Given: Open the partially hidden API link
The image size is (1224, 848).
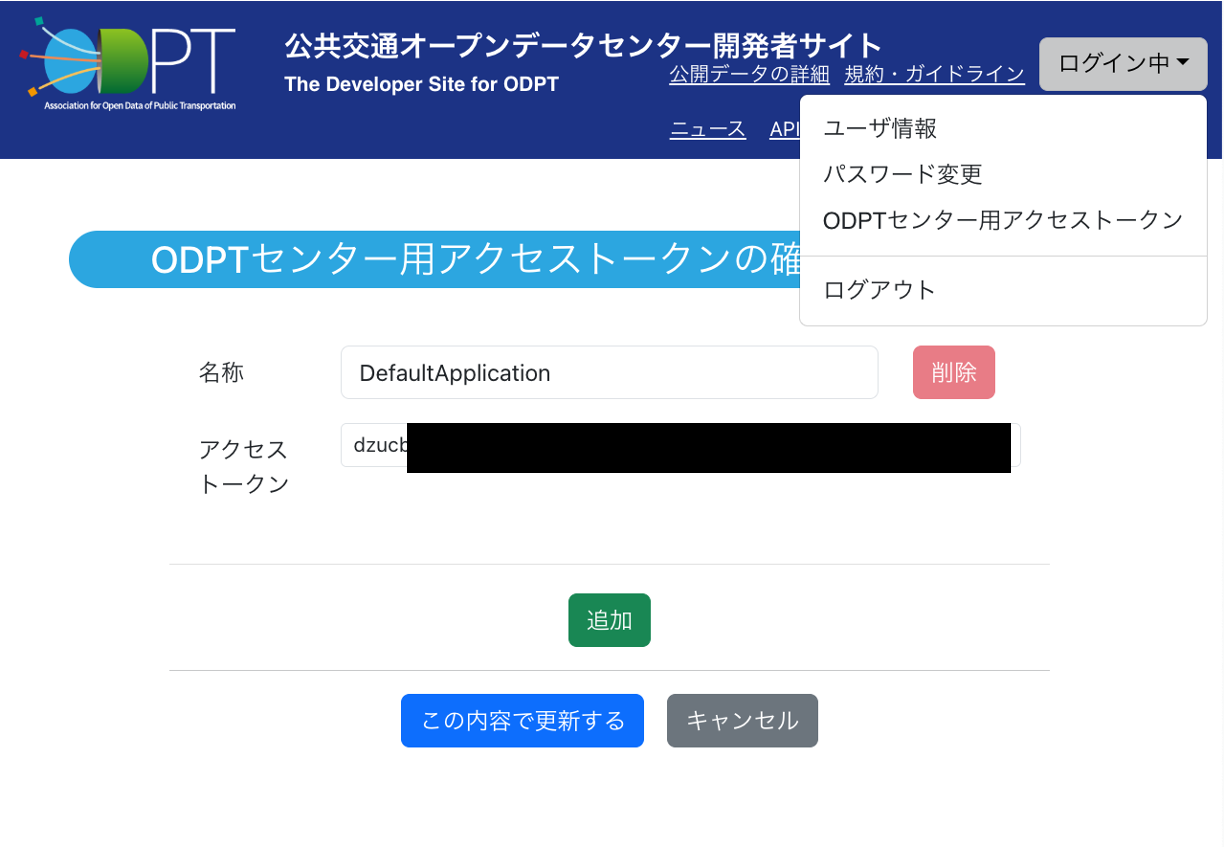Looking at the screenshot, I should (x=785, y=129).
